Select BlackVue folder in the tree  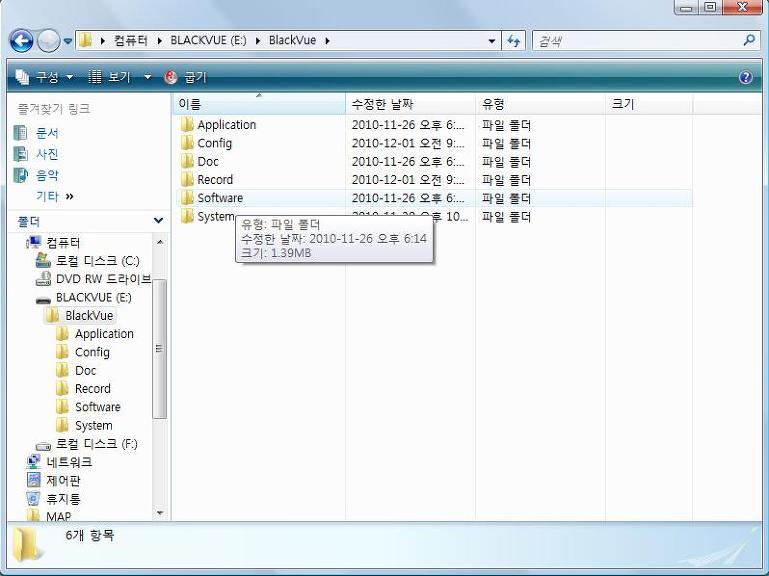pyautogui.click(x=89, y=315)
